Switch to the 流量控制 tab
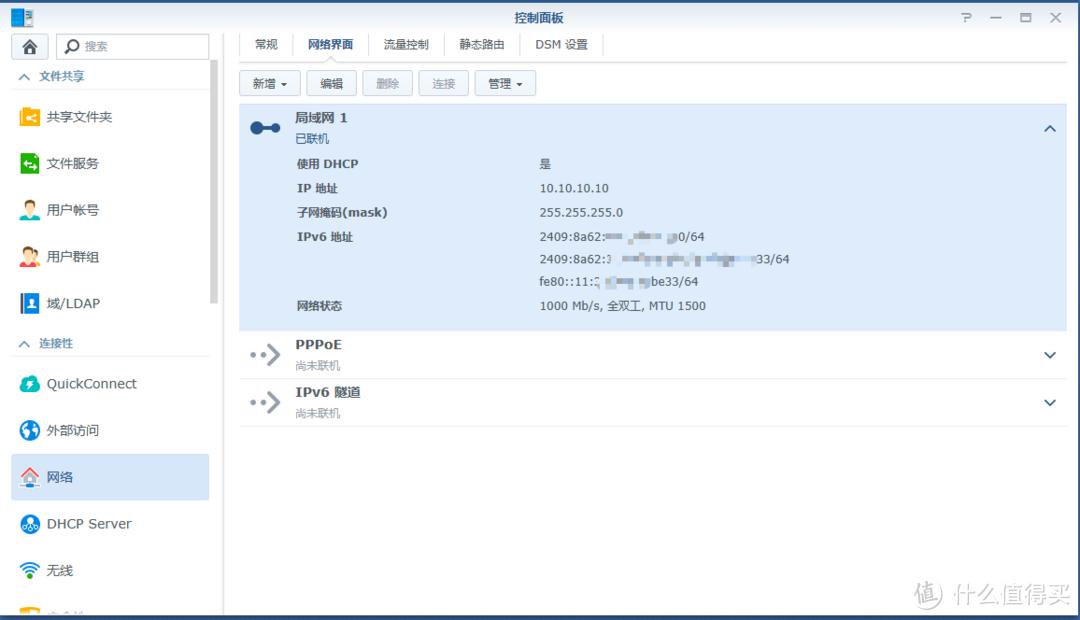This screenshot has height=620, width=1080. 406,45
